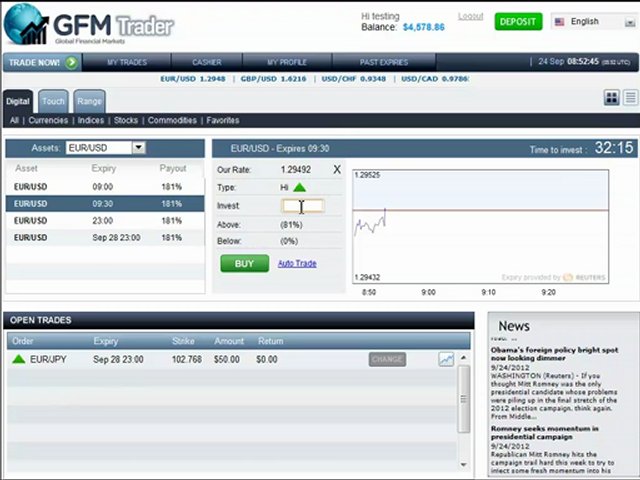The width and height of the screenshot is (640, 480).
Task: Click the Above (81%) payout value
Action: pos(291,225)
